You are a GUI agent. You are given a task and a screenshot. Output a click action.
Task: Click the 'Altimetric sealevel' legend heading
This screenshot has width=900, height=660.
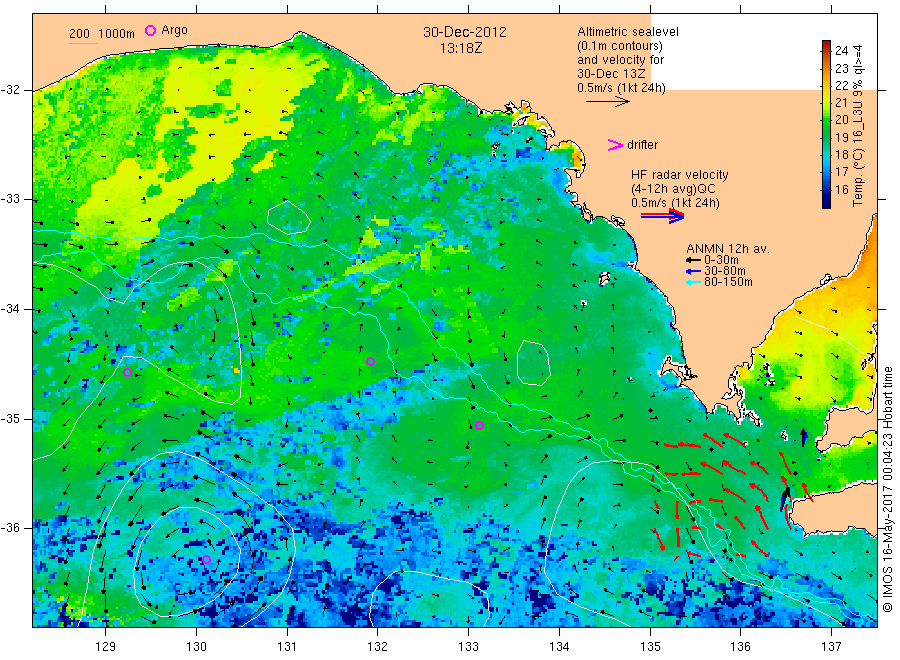click(x=628, y=32)
